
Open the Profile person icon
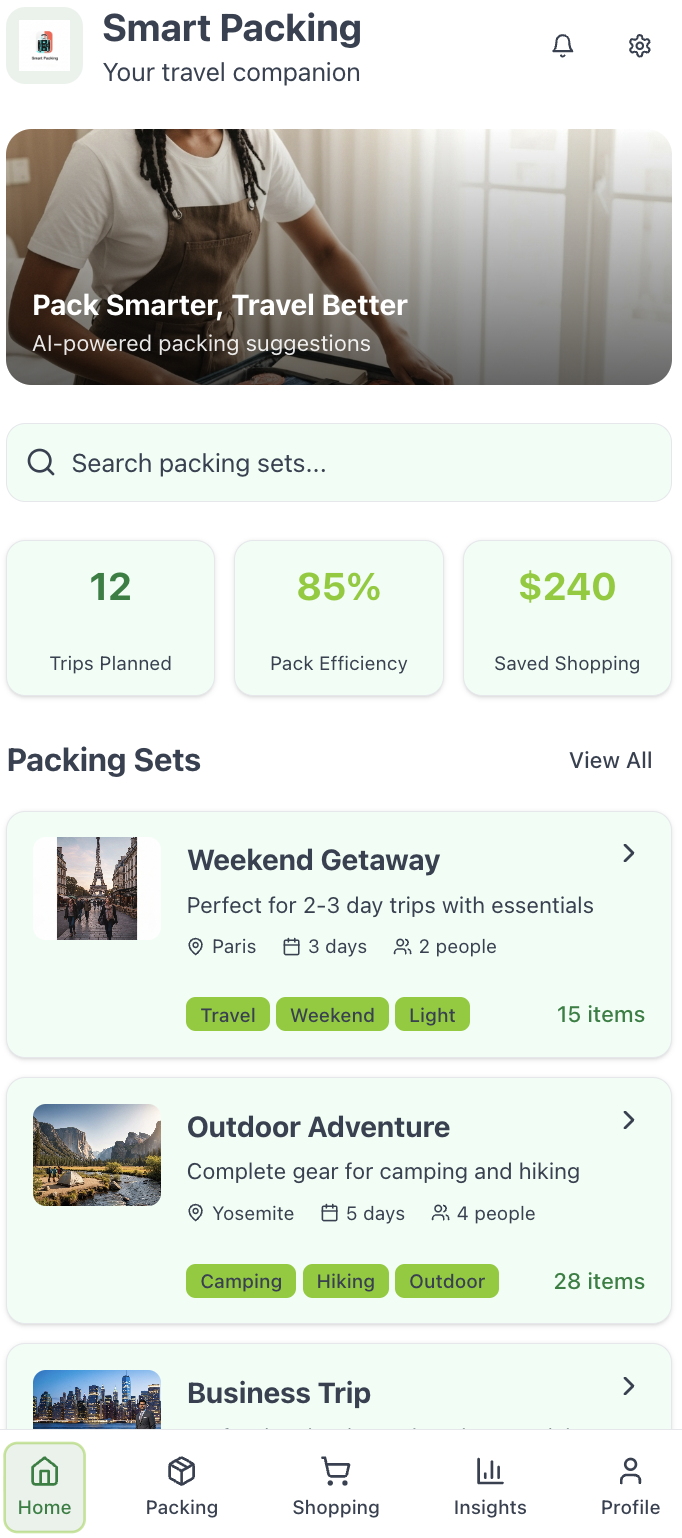click(x=630, y=1471)
